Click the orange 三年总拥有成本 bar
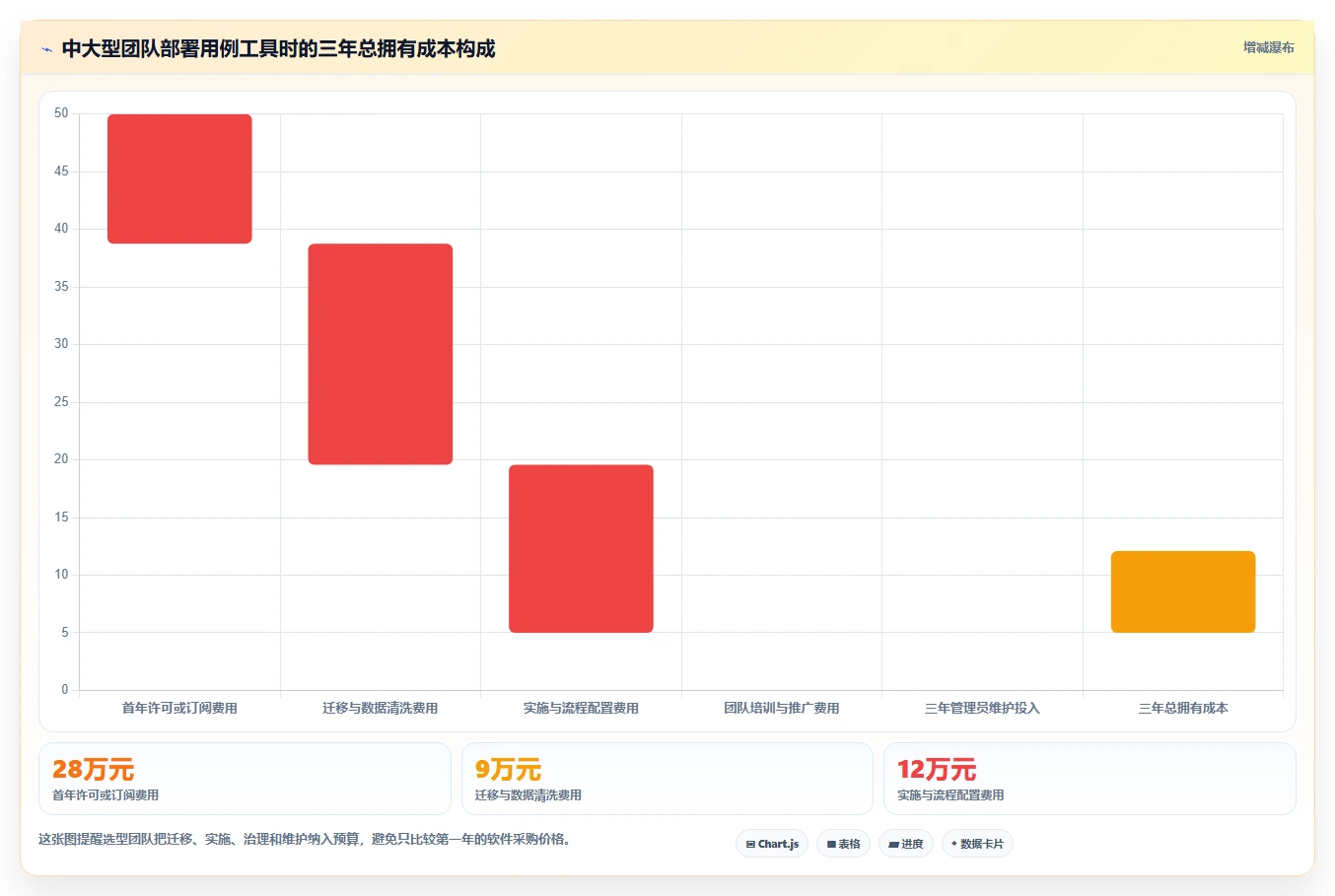 (x=1183, y=591)
